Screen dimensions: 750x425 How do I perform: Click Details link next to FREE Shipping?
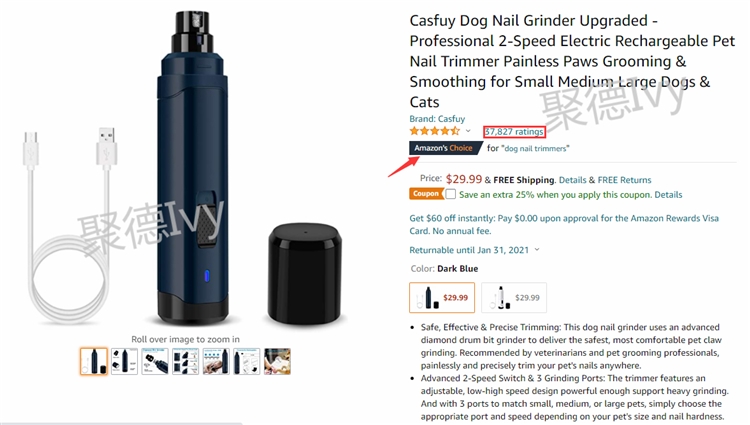(573, 180)
